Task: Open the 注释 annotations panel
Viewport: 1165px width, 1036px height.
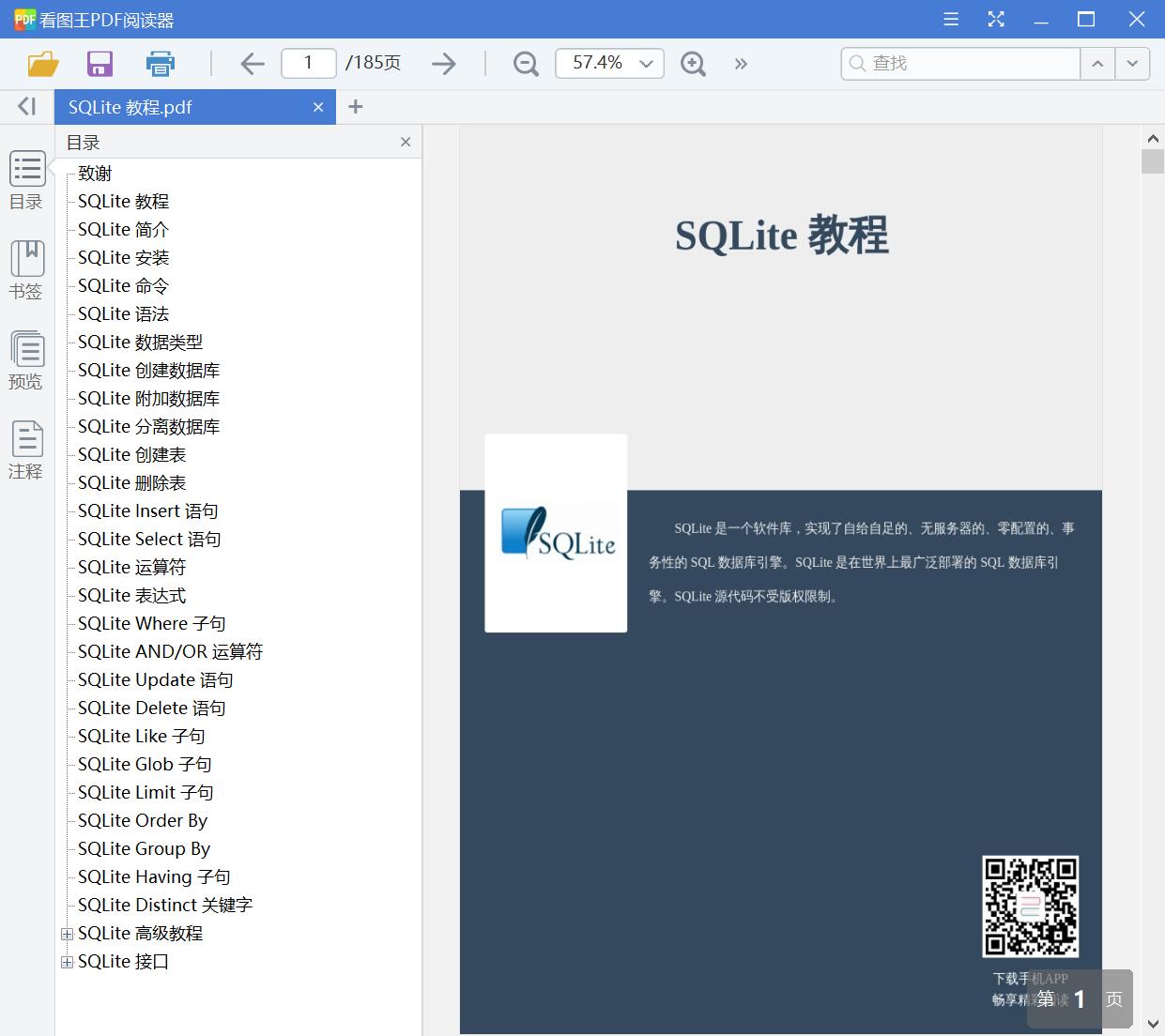Action: tap(26, 449)
